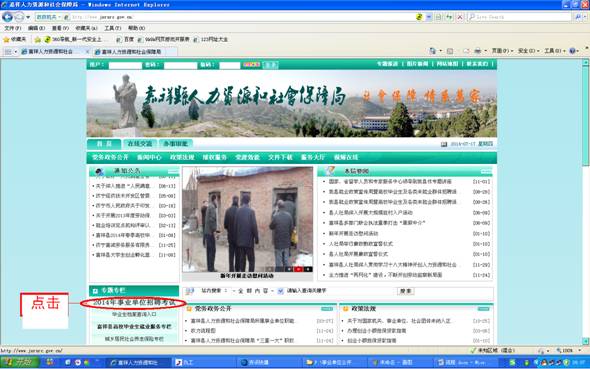Click the Home icon in the command bar
The width and height of the screenshot is (590, 369).
432,51
